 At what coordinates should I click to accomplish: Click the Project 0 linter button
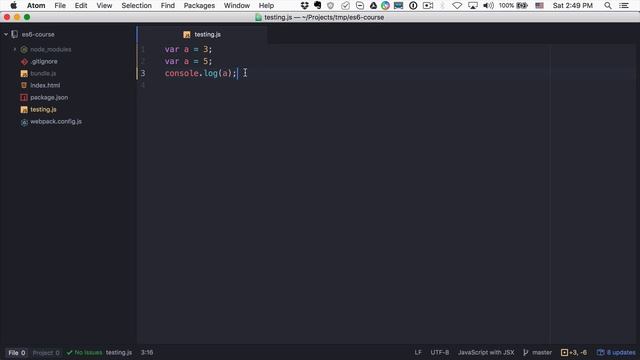pos(46,353)
